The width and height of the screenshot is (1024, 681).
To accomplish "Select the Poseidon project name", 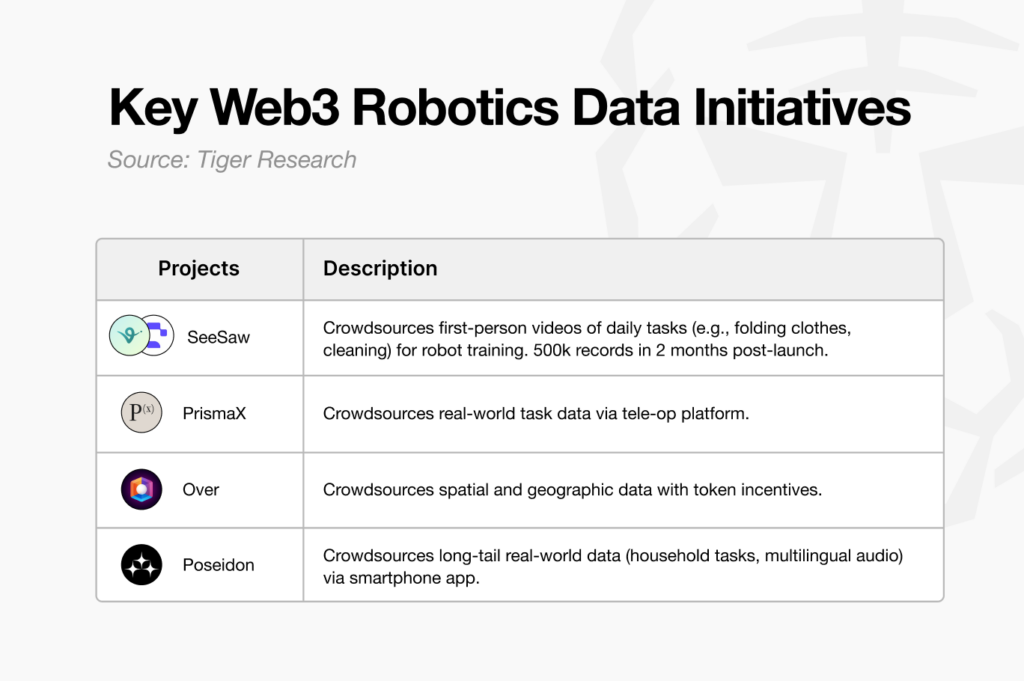I will pyautogui.click(x=218, y=565).
